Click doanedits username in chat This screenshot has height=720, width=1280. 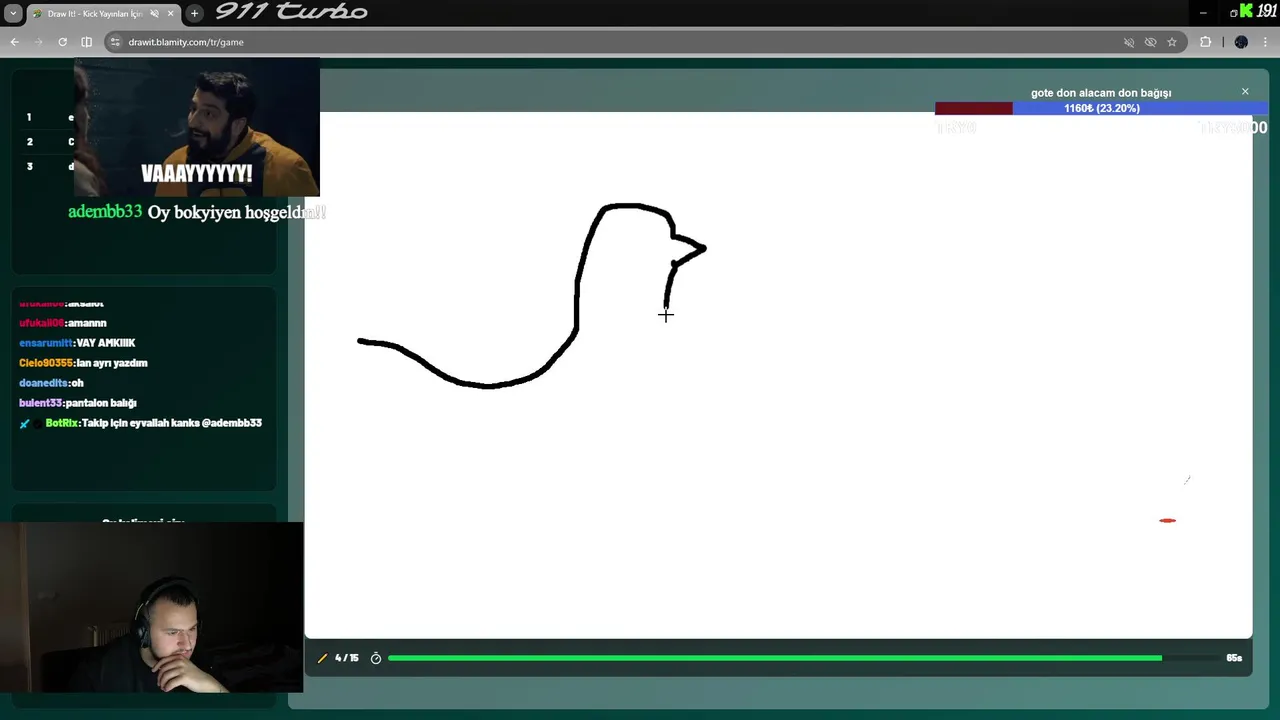pyautogui.click(x=43, y=383)
